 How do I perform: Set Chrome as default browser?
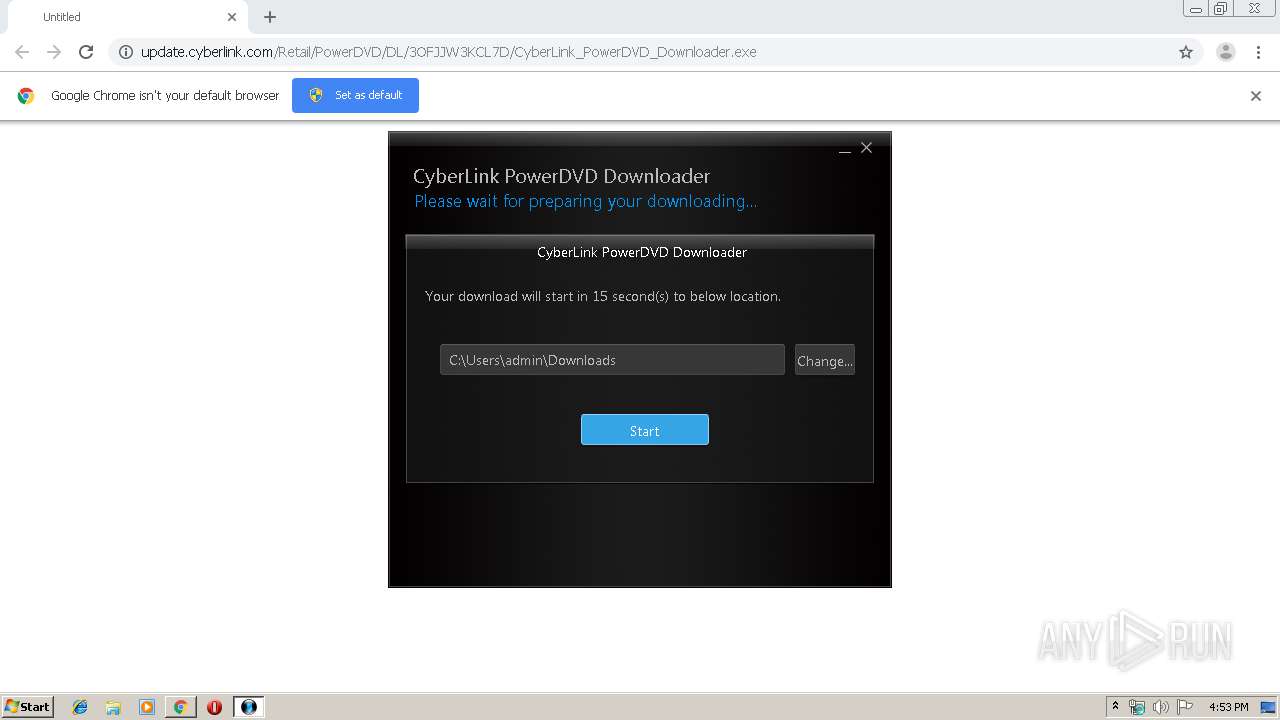coord(355,95)
